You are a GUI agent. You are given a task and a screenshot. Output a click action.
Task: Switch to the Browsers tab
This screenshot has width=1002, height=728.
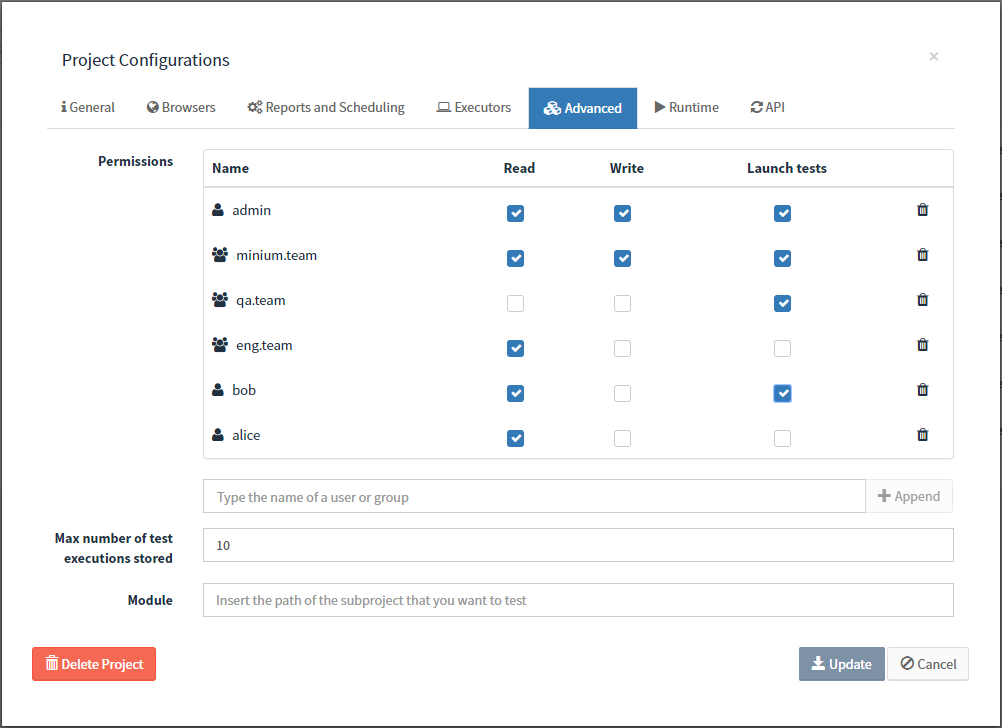click(181, 107)
